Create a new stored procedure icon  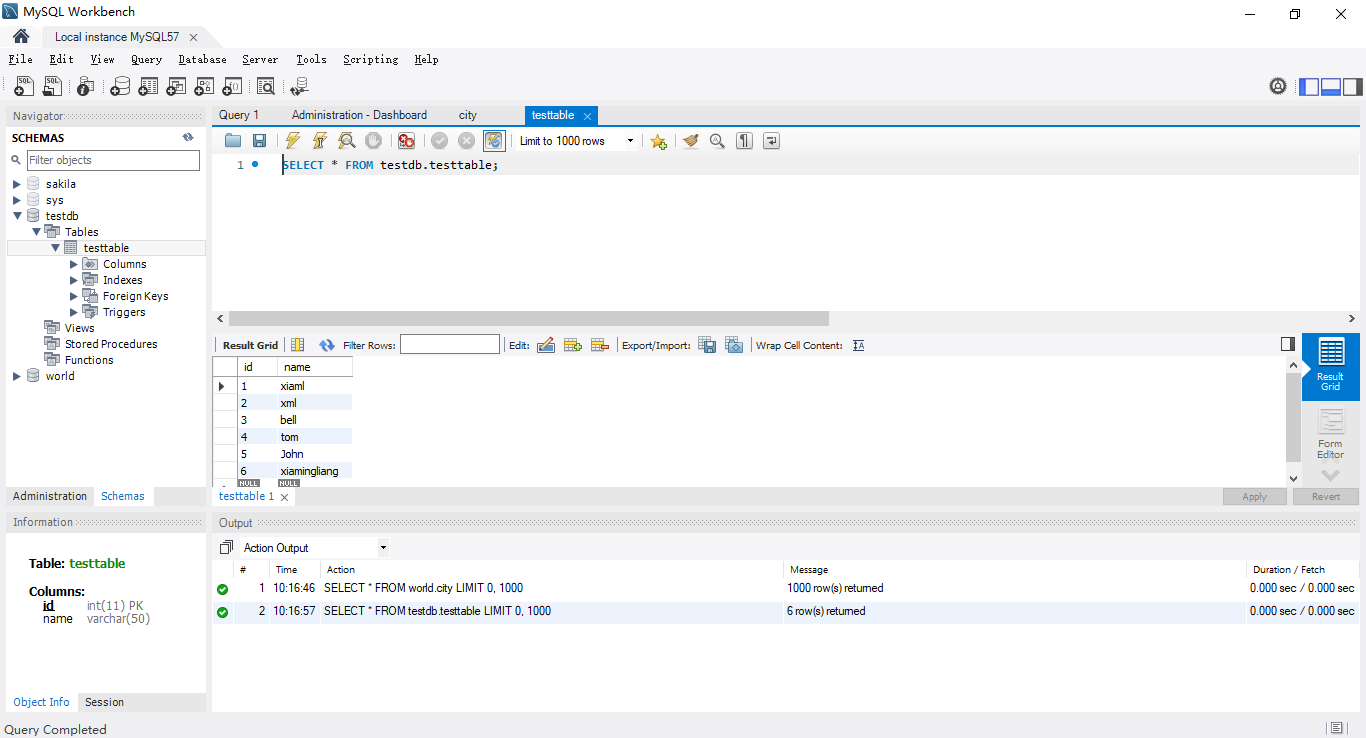pyautogui.click(x=204, y=87)
